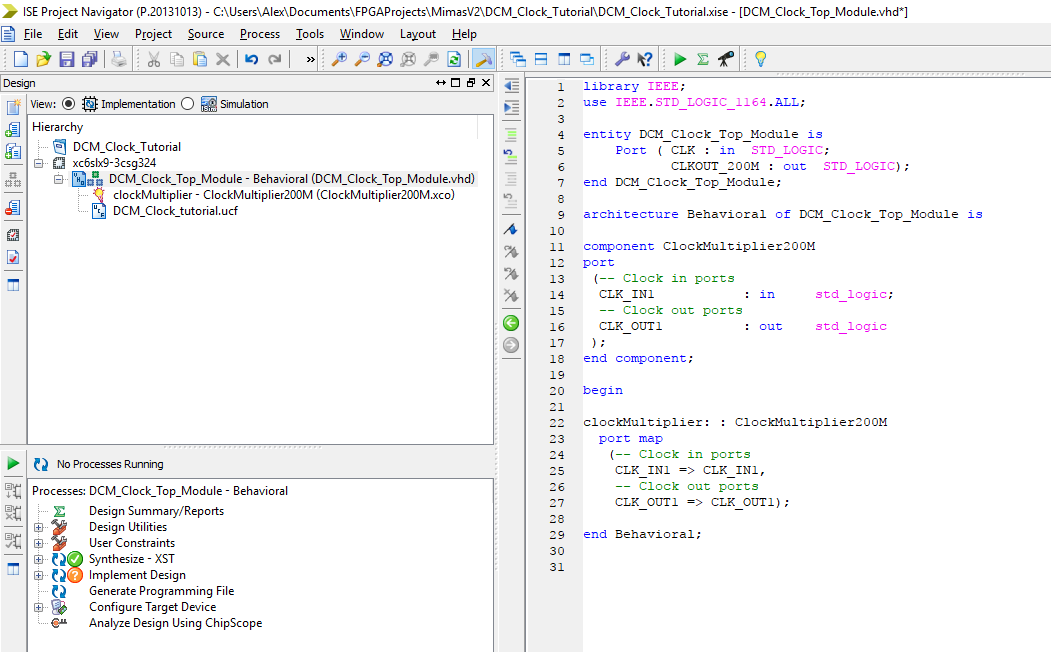Save the file using the Save icon

(66, 59)
